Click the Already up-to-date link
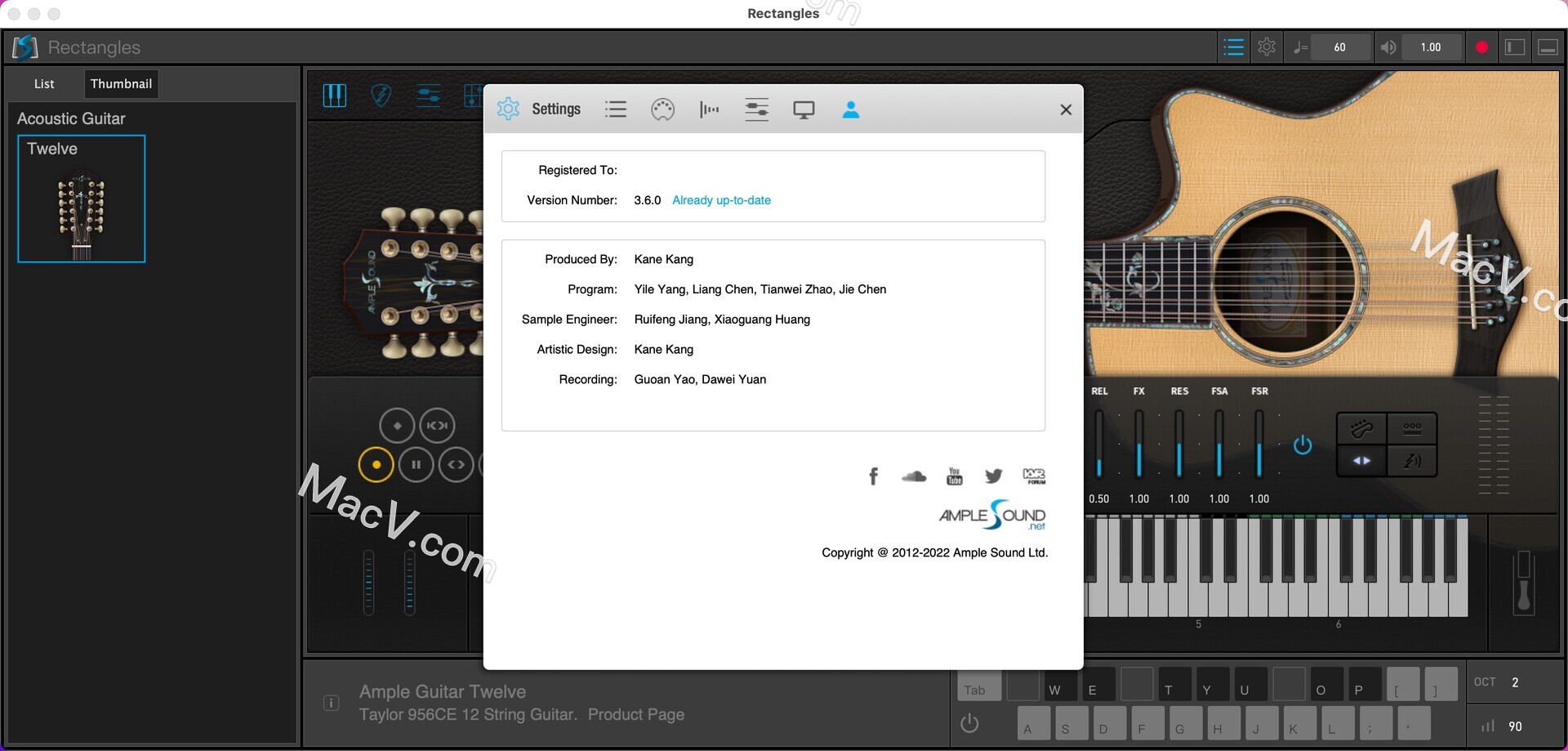Viewport: 1568px width, 751px height. coord(721,200)
